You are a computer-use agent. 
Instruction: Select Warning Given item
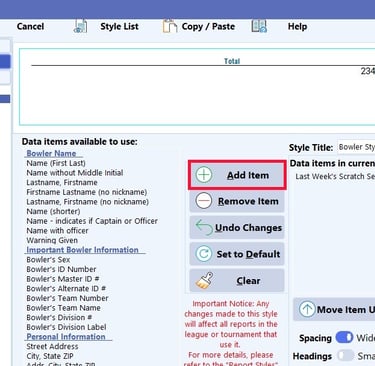pyautogui.click(x=52, y=240)
